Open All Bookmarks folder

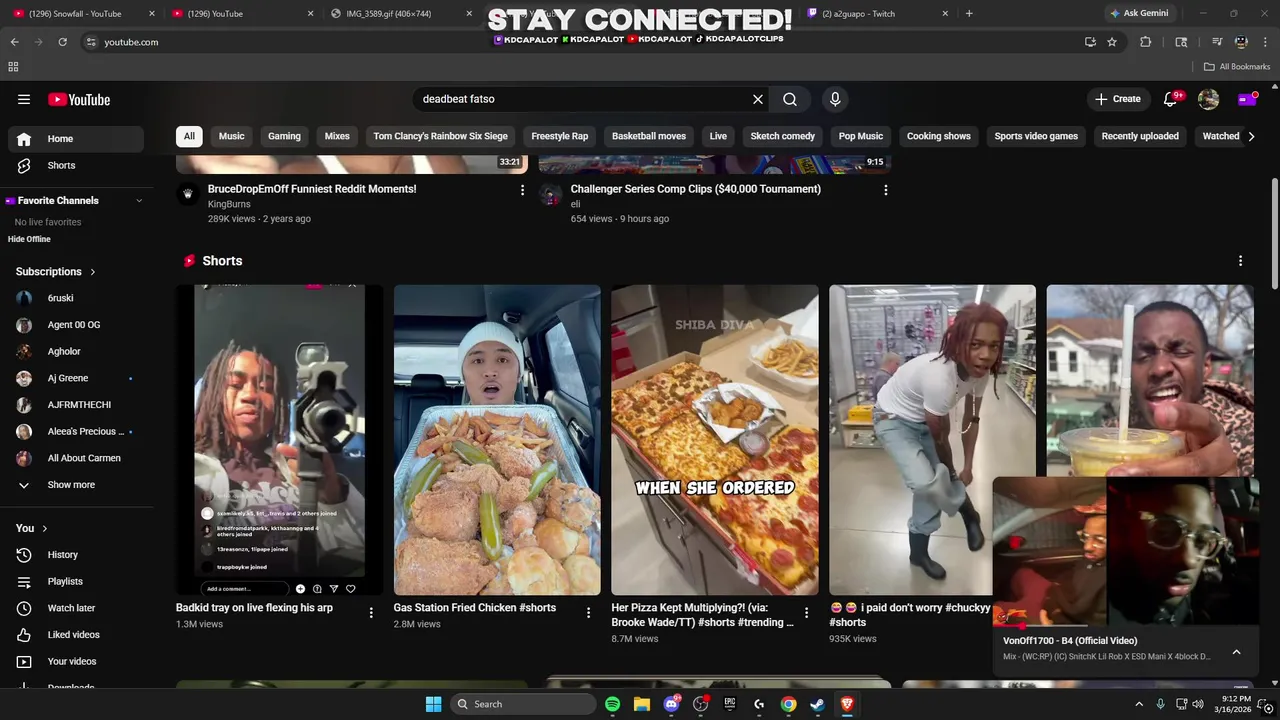point(1237,67)
